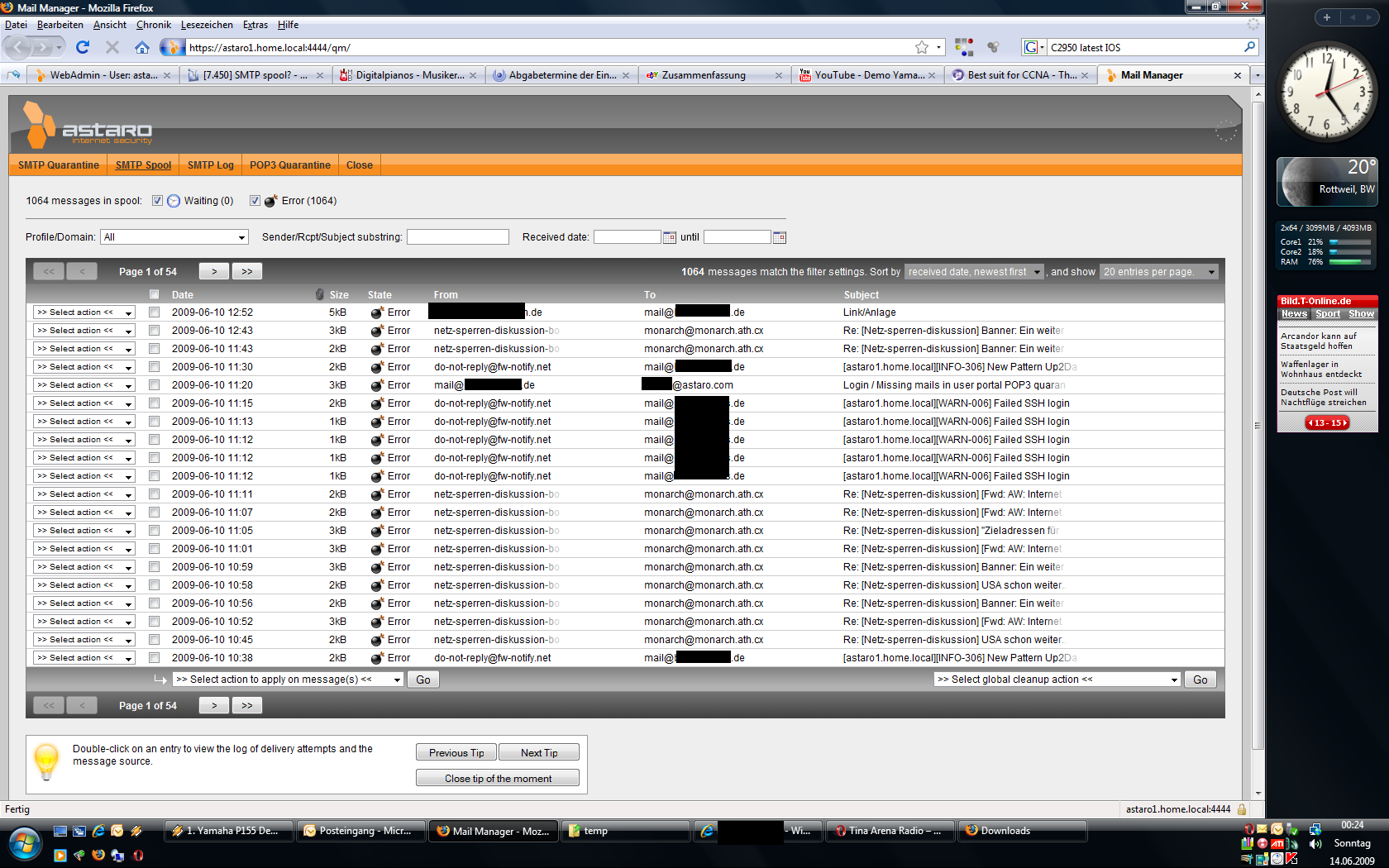The height and width of the screenshot is (868, 1389).
Task: Click the site identity icon in address bar
Action: 172,47
